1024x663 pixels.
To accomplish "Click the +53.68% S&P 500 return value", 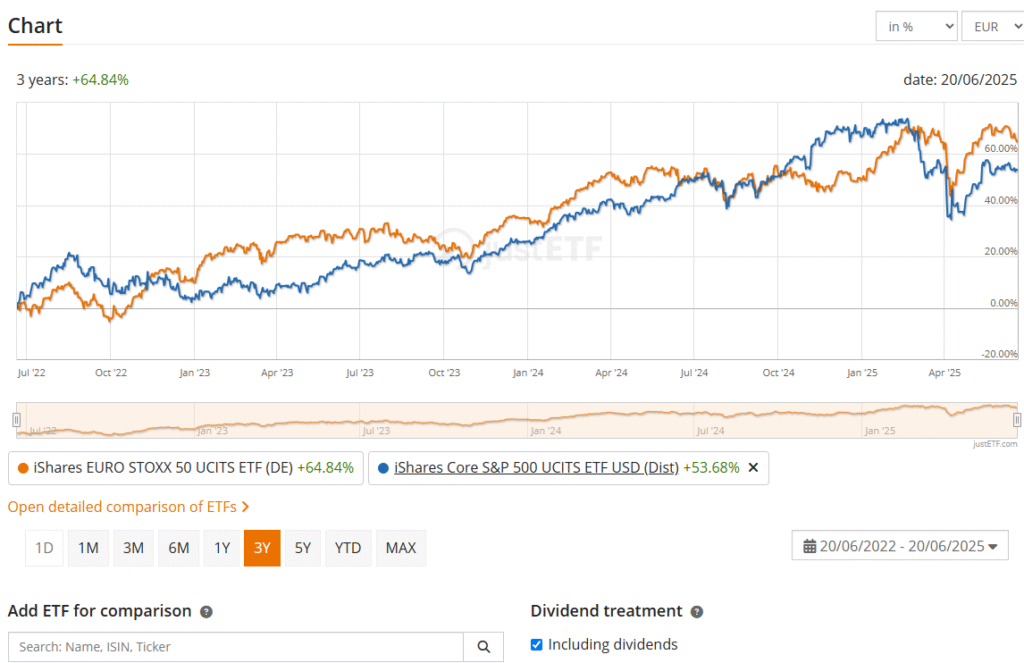I will click(711, 468).
